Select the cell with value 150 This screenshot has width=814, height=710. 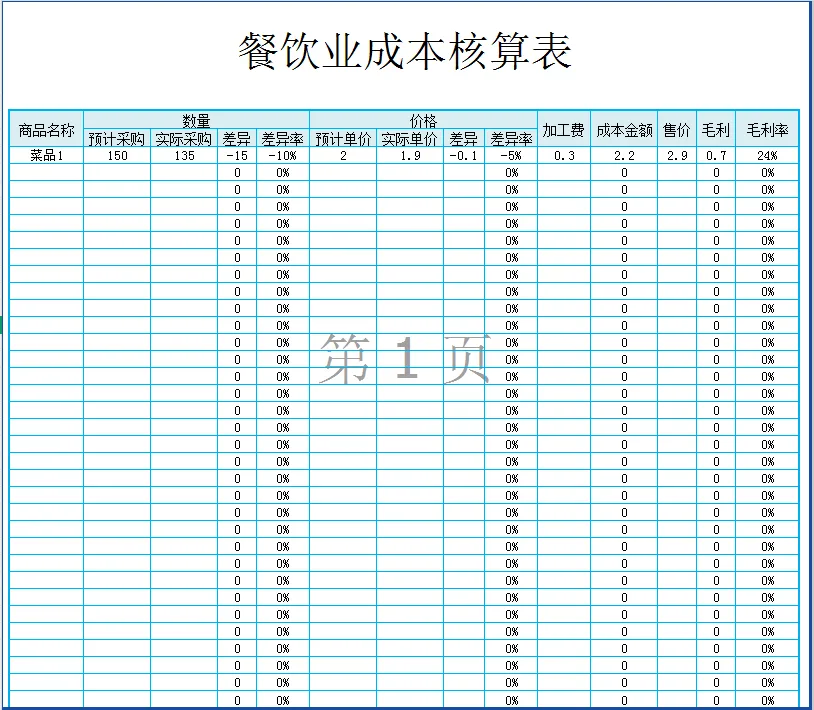coord(117,155)
